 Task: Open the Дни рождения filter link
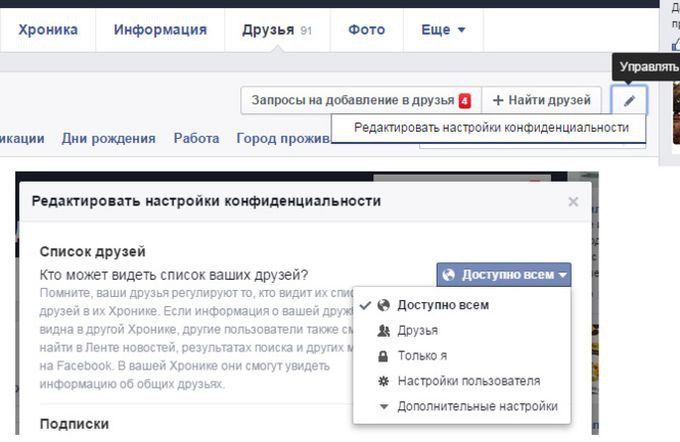pos(108,139)
